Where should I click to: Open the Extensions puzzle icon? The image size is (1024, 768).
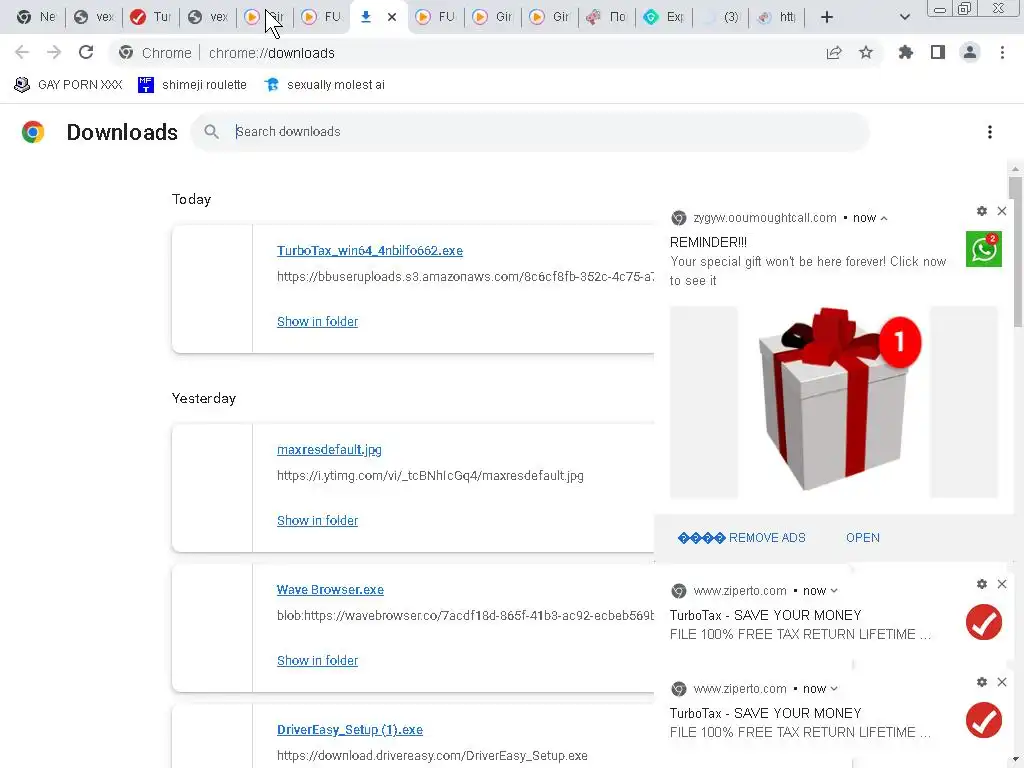(906, 52)
